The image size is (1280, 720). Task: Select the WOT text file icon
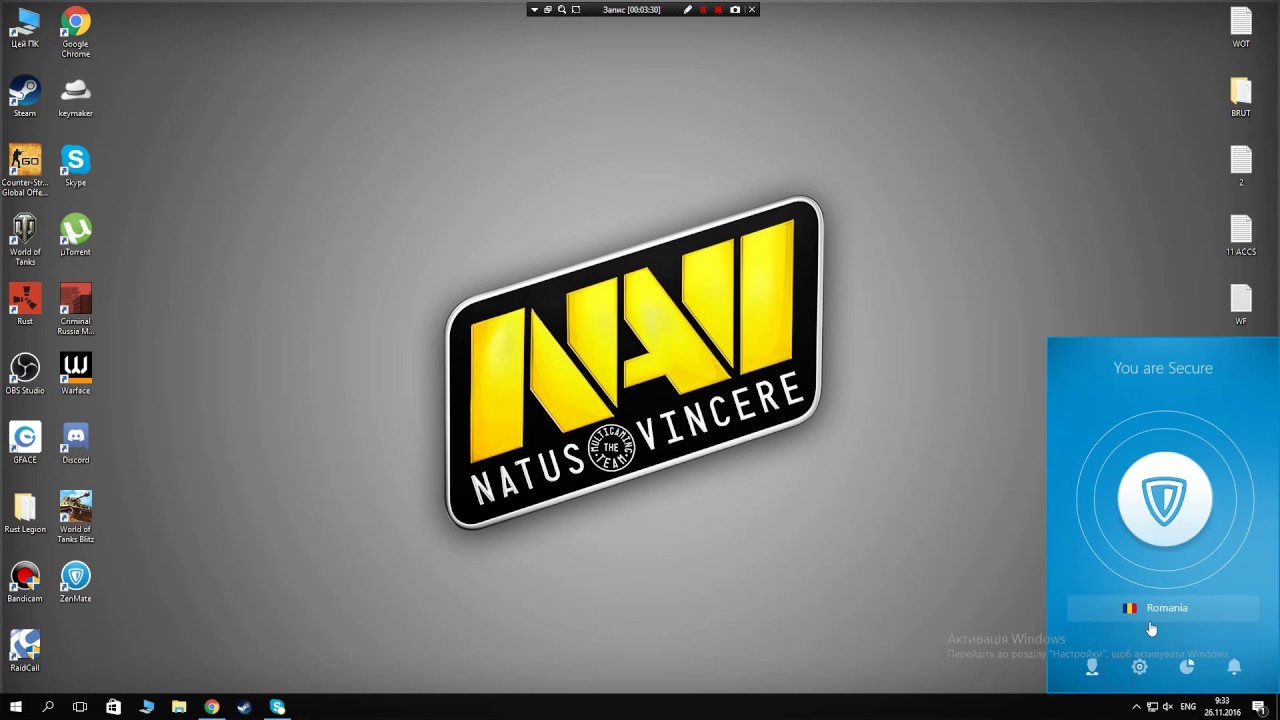tap(1241, 28)
